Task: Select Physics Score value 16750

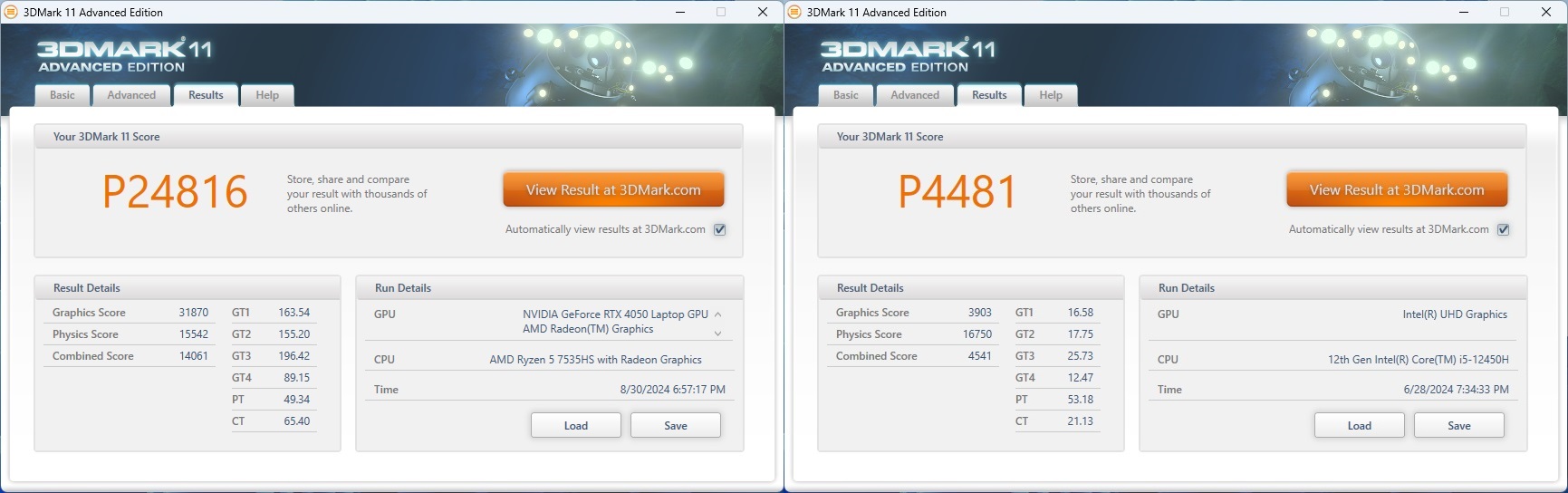Action: tap(977, 334)
